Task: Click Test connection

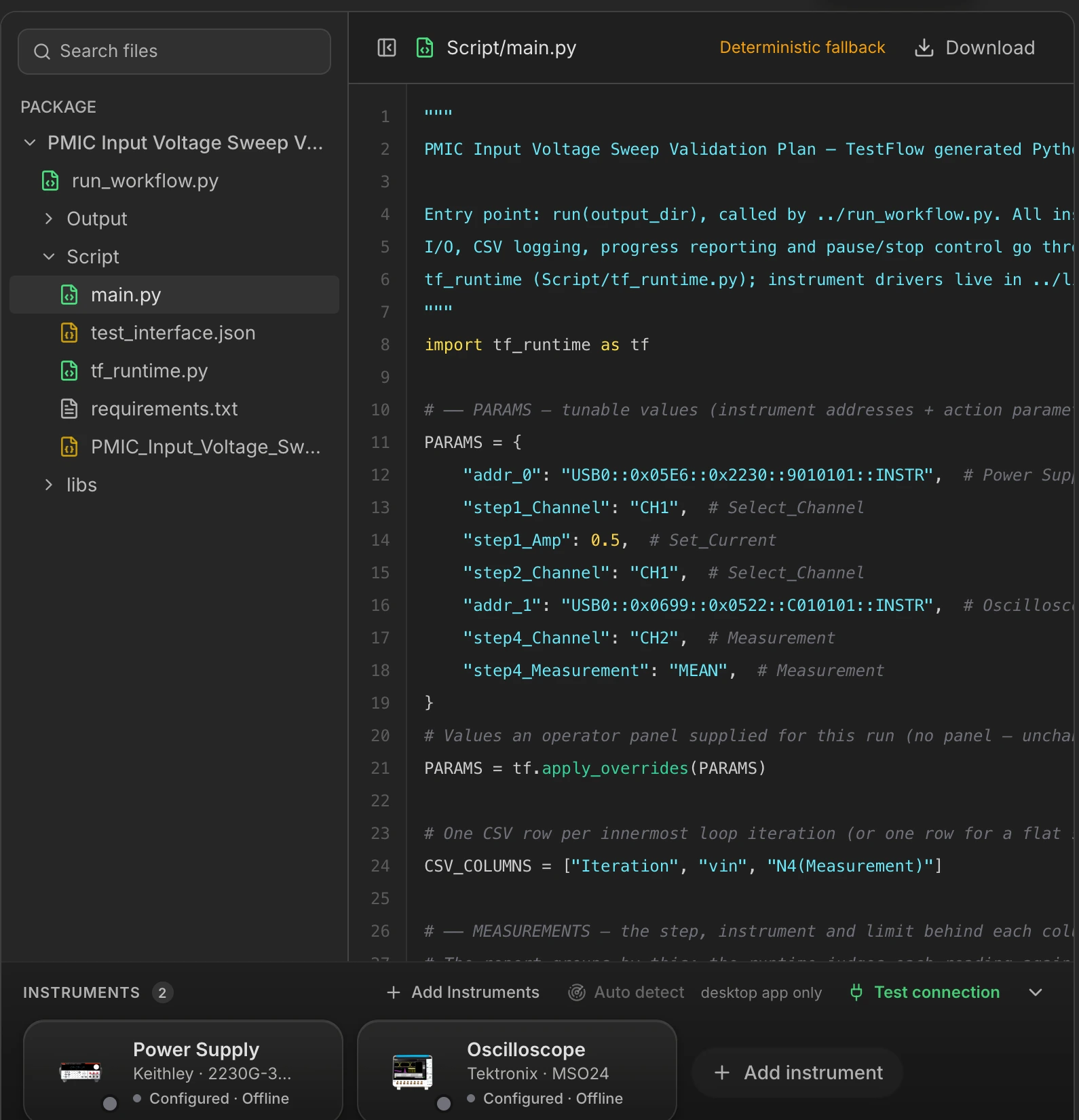Action: (925, 992)
